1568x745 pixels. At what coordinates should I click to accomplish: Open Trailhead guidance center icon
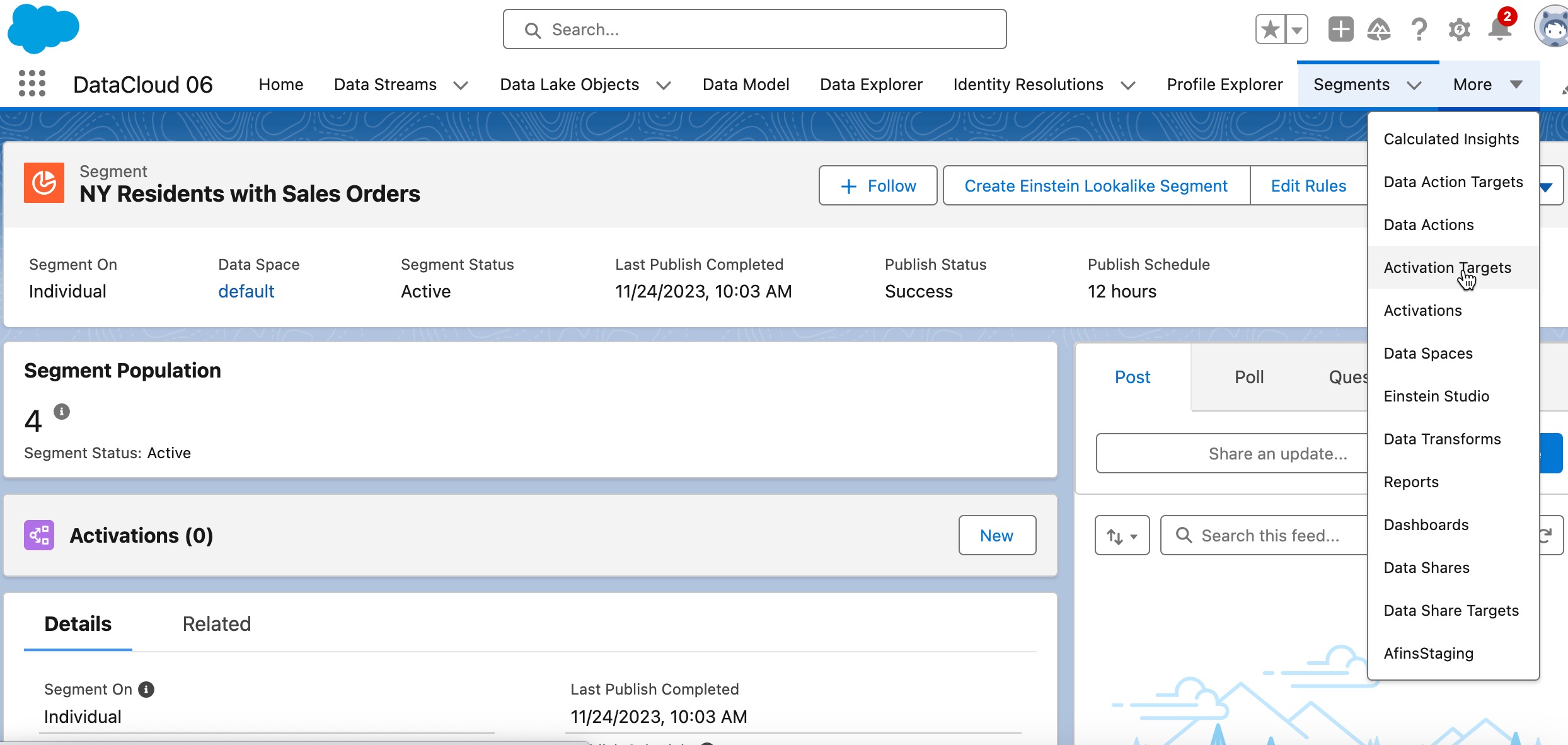1379,29
